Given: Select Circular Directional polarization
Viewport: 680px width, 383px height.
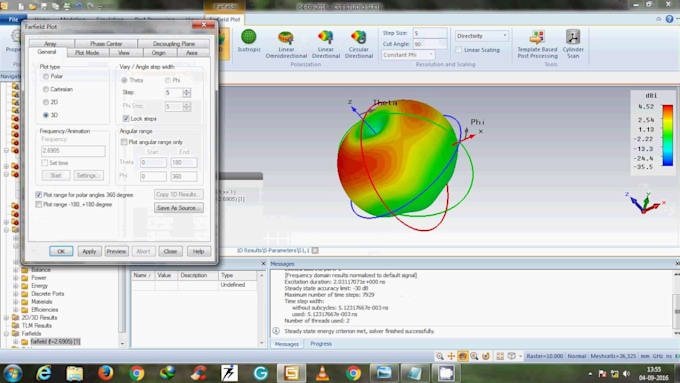Looking at the screenshot, I should coord(359,44).
